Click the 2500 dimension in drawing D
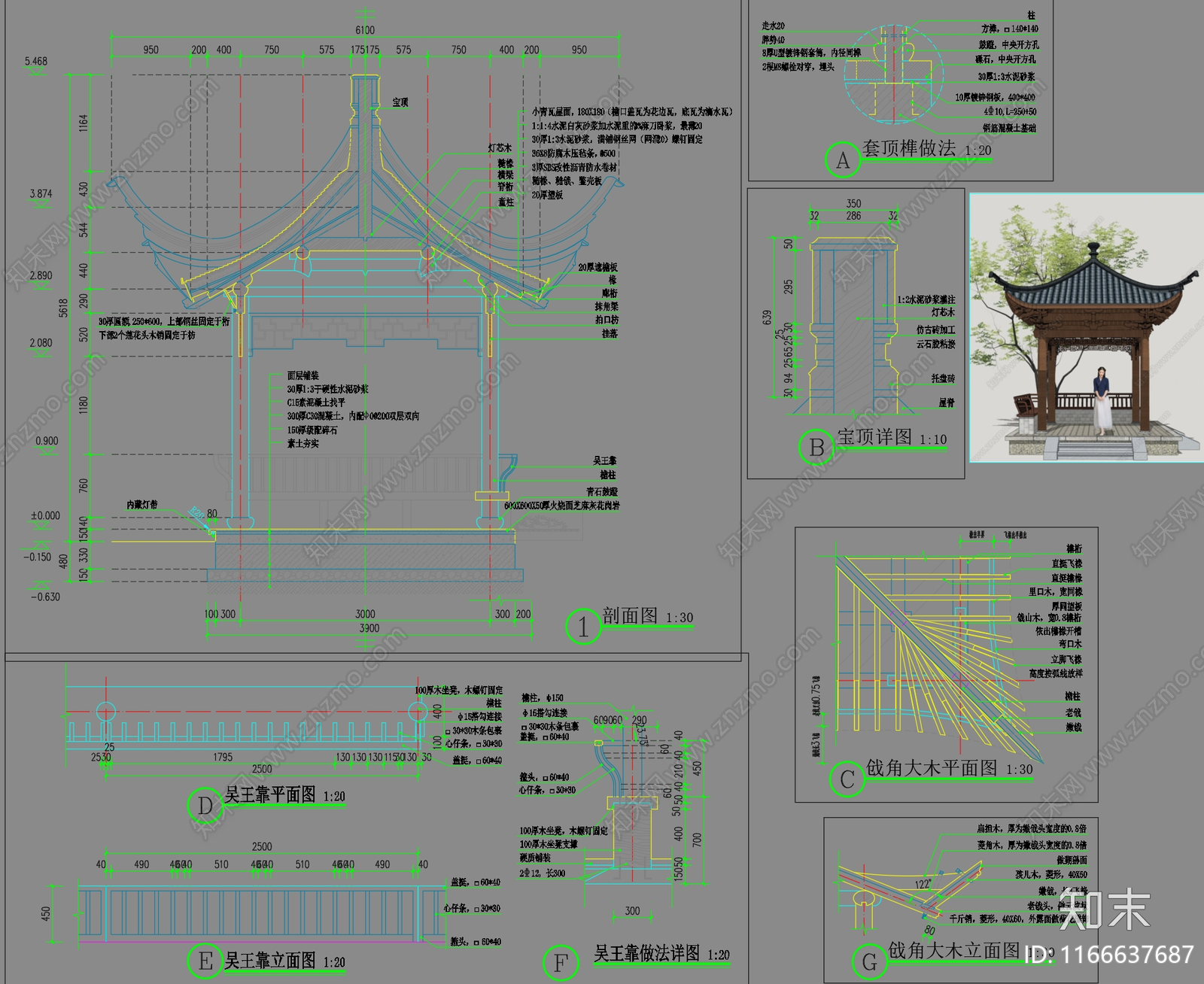Viewport: 1204px width, 984px height. coord(262,769)
